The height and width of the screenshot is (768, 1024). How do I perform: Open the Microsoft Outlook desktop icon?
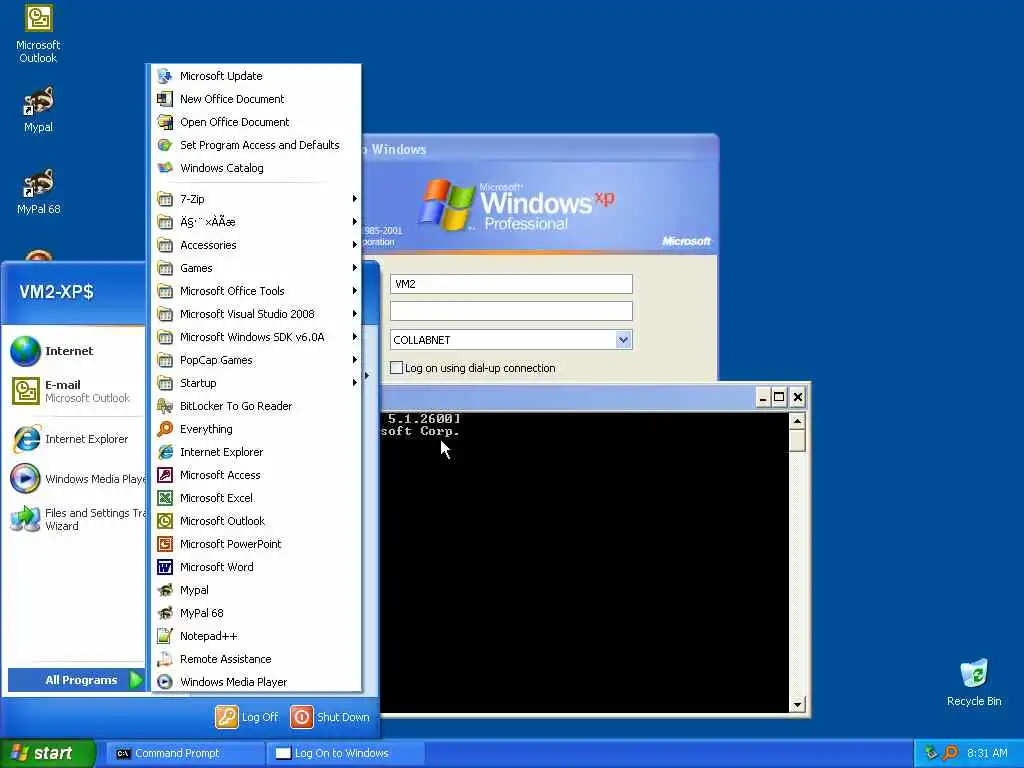point(38,35)
